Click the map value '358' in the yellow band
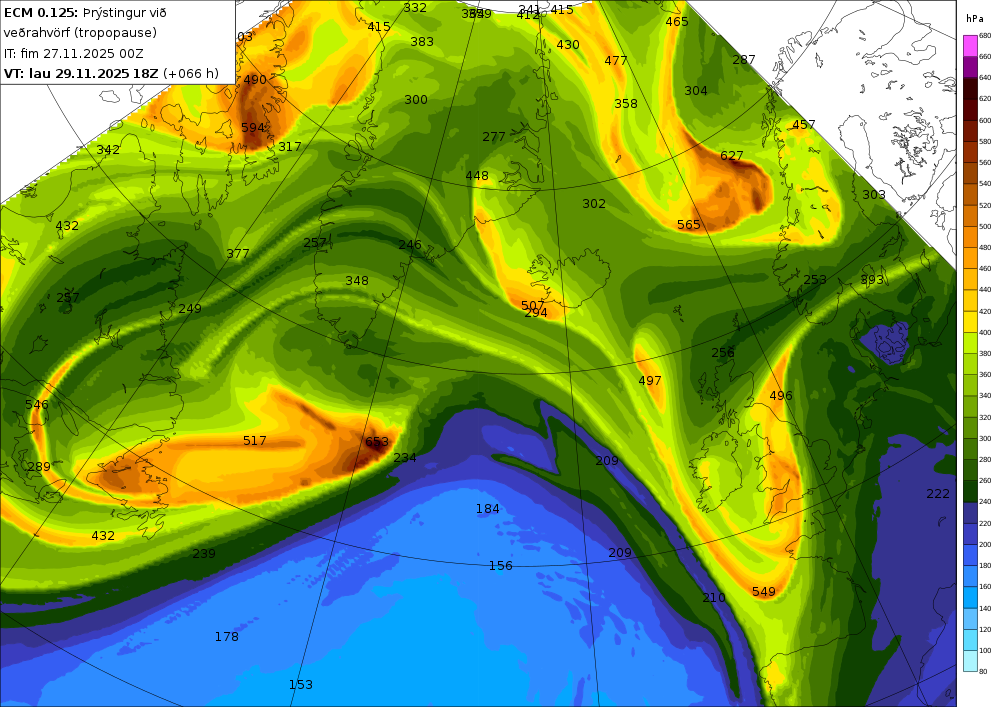1000x707 pixels. click(626, 103)
